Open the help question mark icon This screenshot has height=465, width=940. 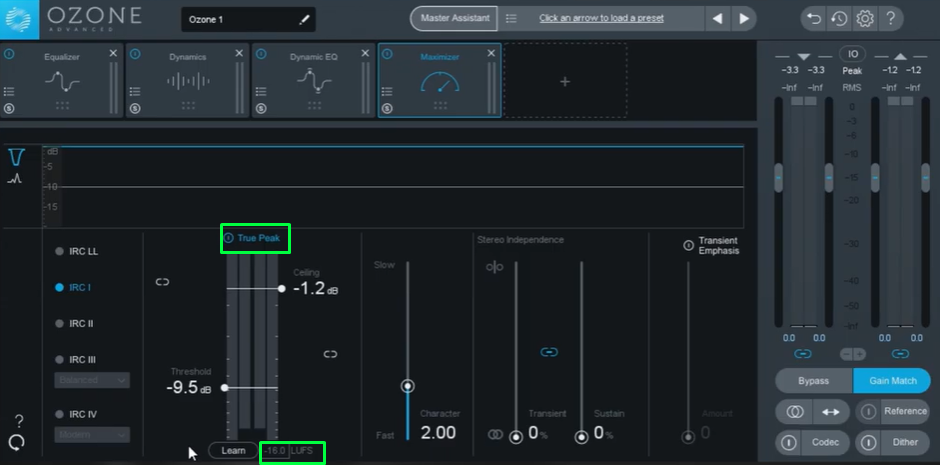(890, 18)
